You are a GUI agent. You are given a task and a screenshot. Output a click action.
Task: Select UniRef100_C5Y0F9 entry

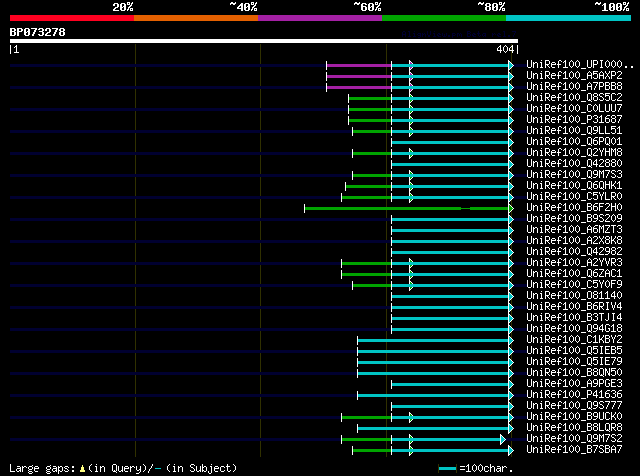click(574, 285)
